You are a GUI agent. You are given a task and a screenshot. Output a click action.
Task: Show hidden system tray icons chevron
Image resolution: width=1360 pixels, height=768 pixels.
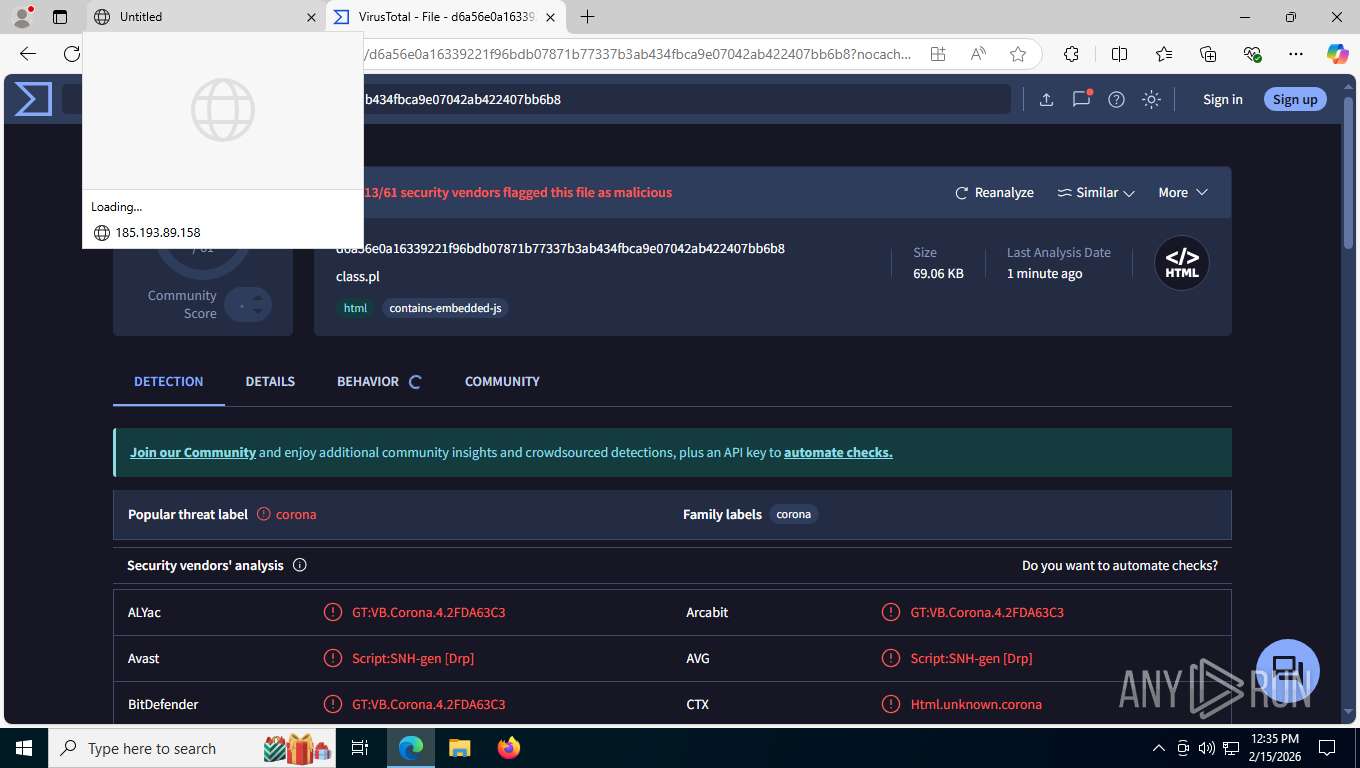(1159, 748)
